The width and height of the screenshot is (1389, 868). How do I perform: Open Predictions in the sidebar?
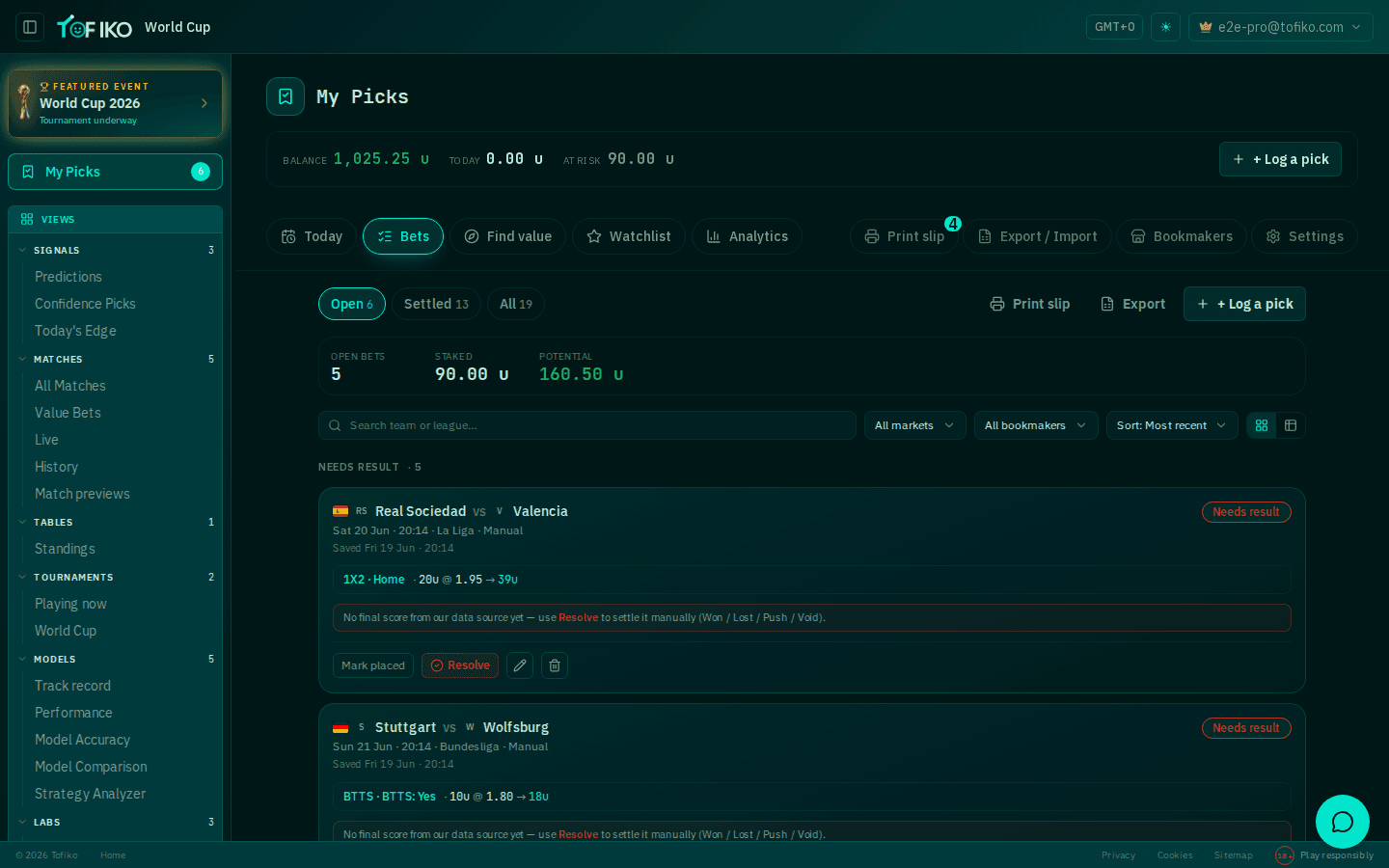tap(68, 277)
